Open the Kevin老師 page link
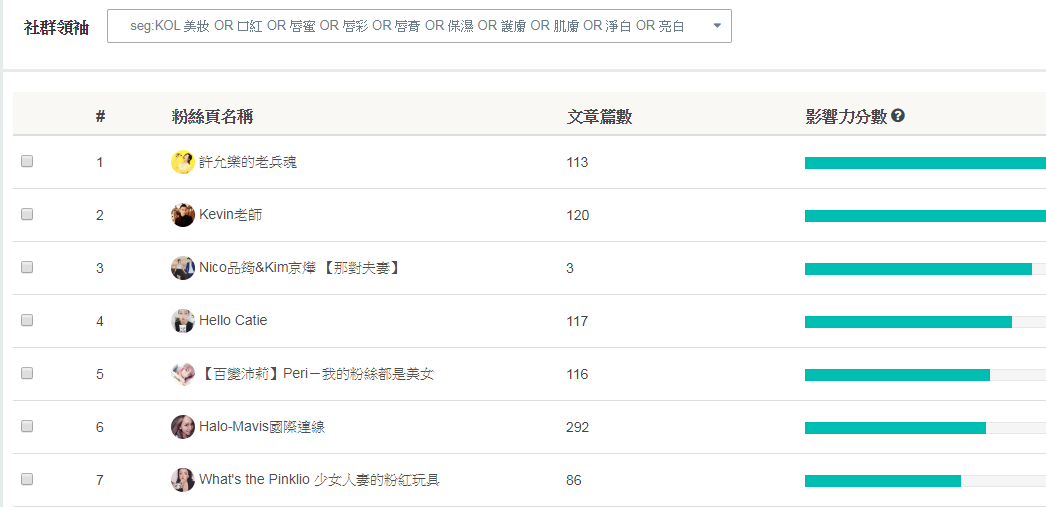The width and height of the screenshot is (1046, 507). [230, 215]
